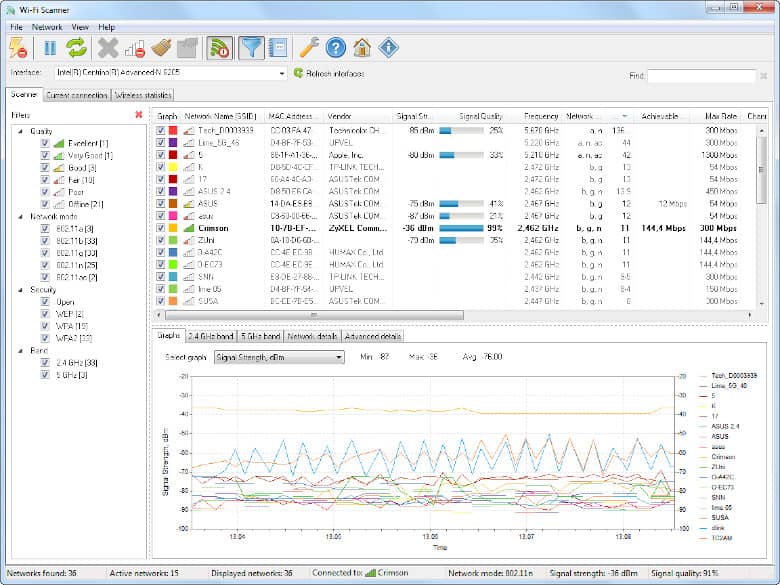780x585 pixels.
Task: Pause scanning with the pause icon
Action: click(x=49, y=47)
